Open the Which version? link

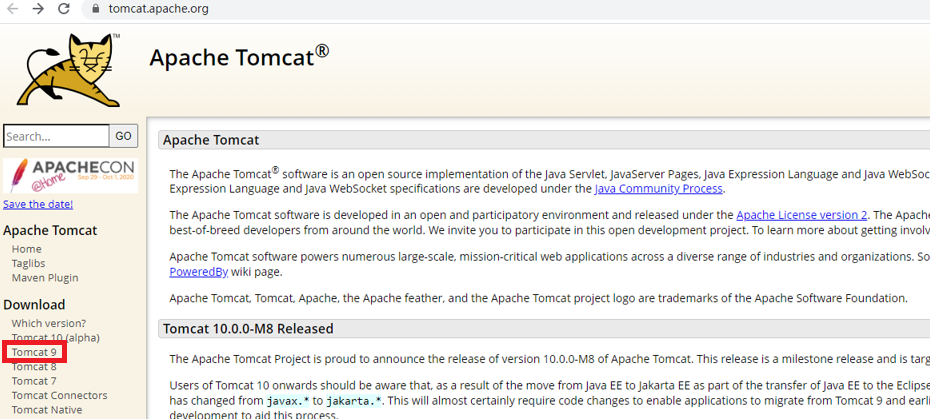click(x=49, y=323)
